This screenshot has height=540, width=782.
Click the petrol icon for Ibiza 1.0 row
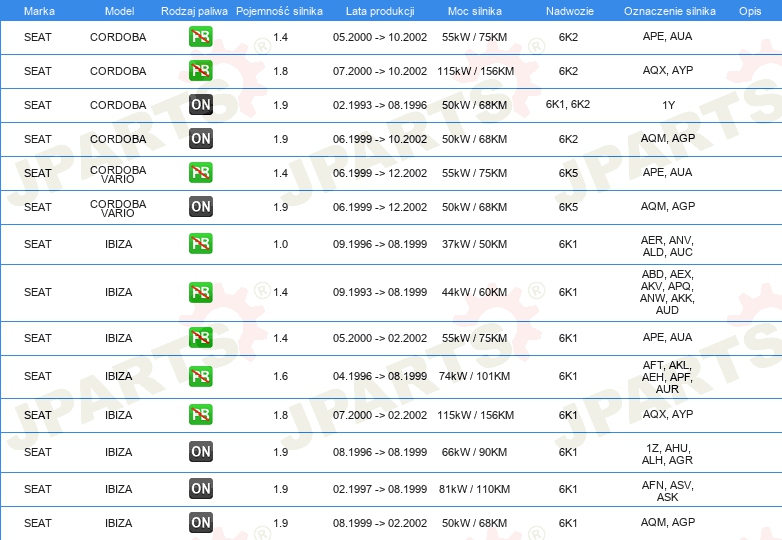(x=200, y=244)
